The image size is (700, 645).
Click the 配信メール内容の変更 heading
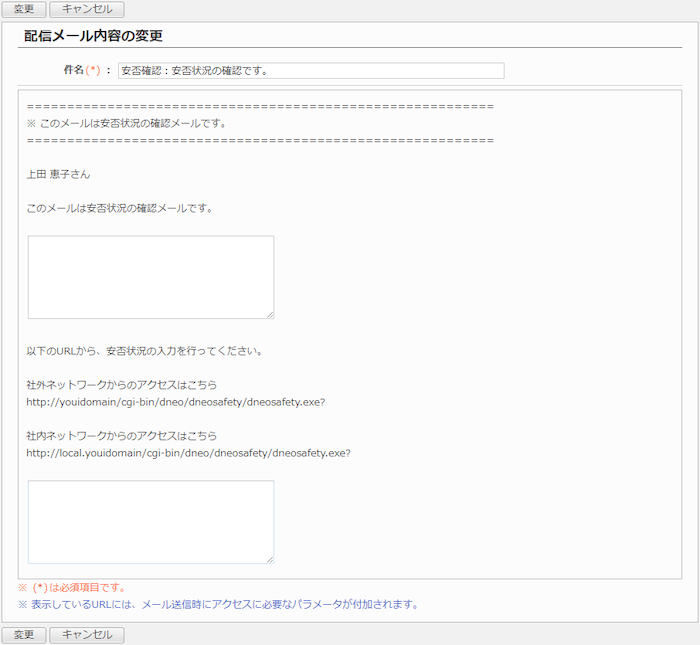point(93,36)
